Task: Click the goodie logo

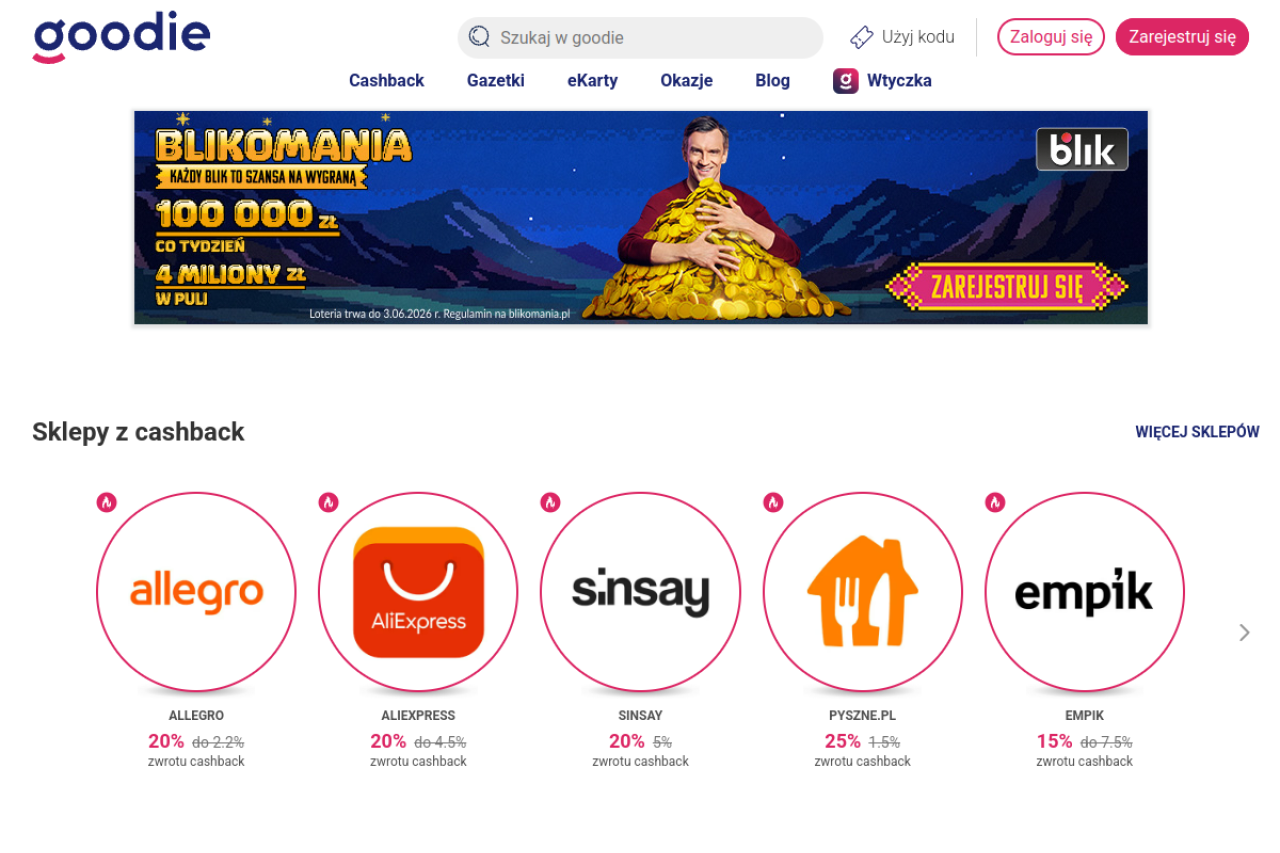Action: (x=121, y=37)
